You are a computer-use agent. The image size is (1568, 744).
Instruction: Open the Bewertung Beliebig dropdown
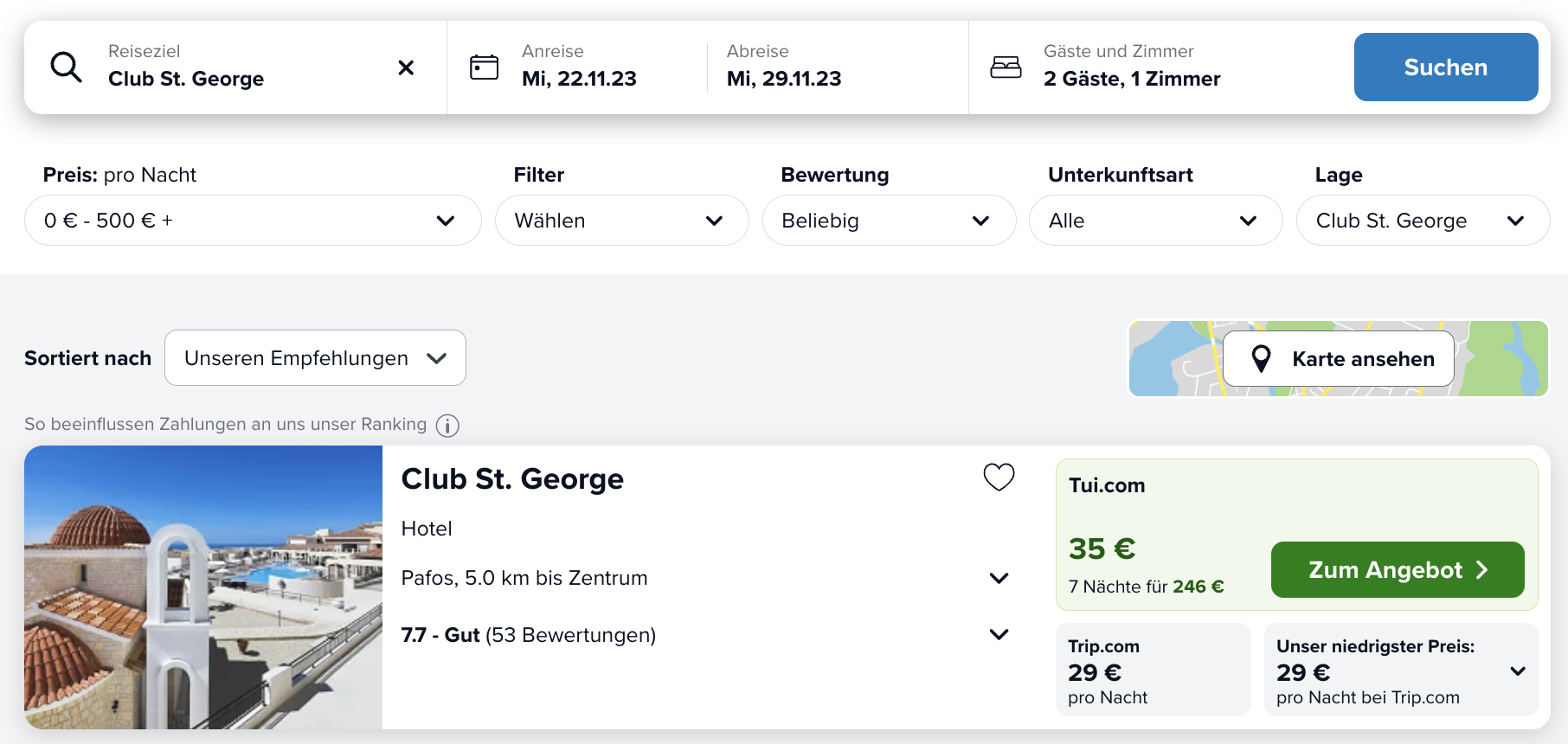pos(889,221)
